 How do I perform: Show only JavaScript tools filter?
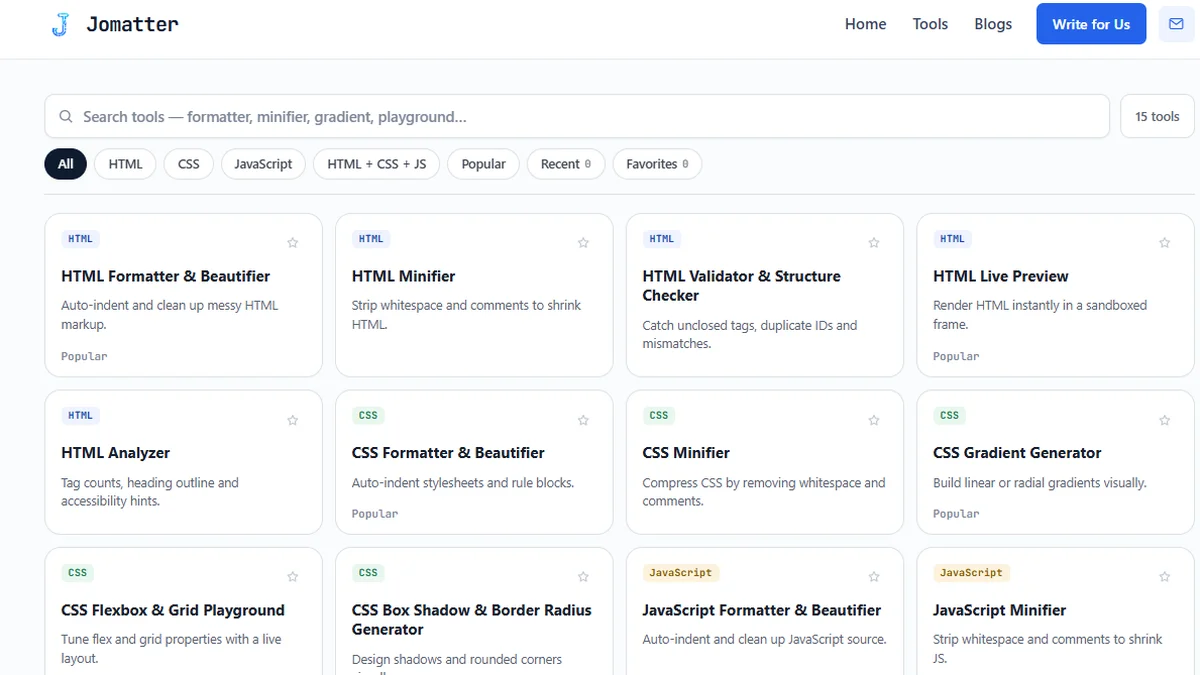[263, 164]
